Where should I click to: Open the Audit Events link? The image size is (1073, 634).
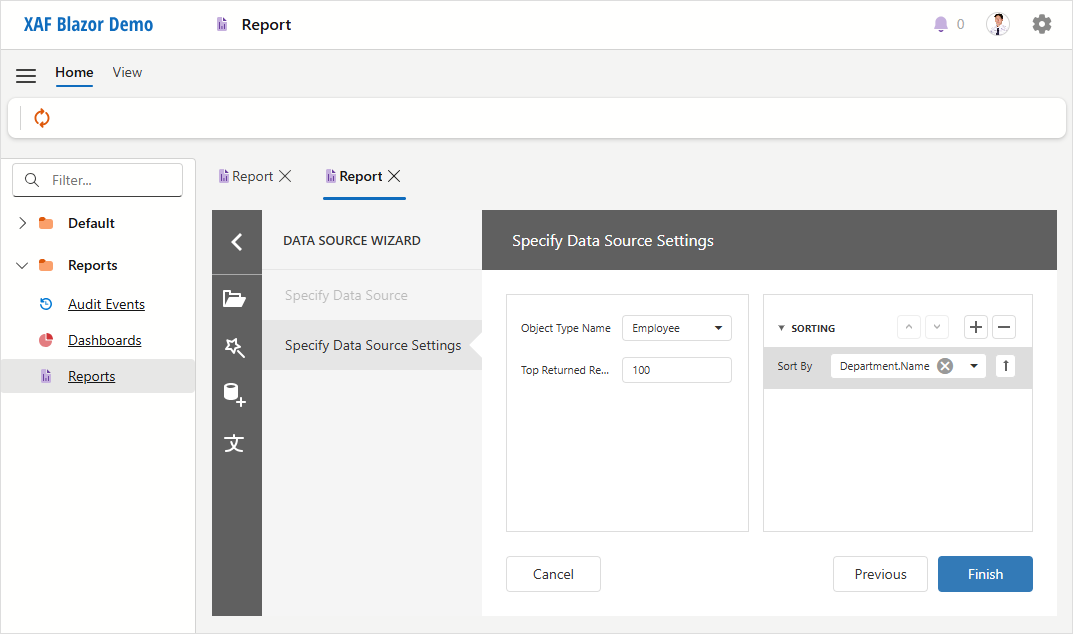[106, 304]
